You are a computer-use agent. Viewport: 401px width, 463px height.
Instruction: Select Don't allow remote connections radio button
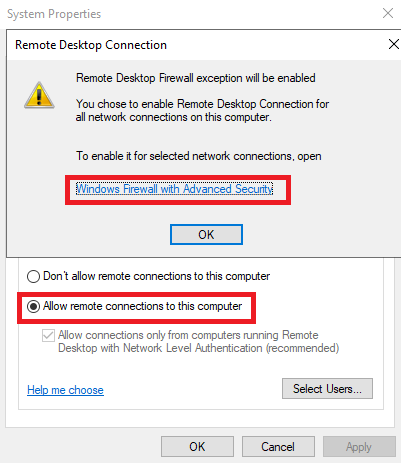tap(33, 276)
